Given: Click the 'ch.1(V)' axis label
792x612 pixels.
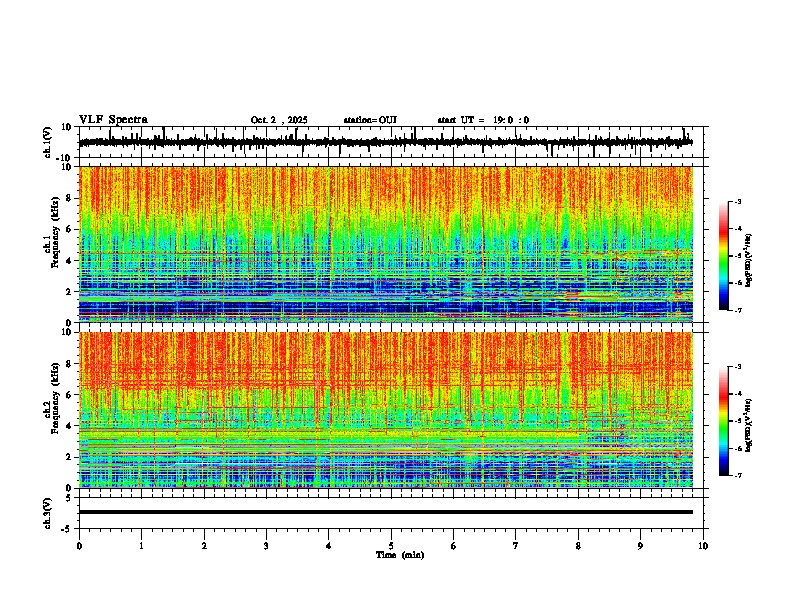Looking at the screenshot, I should [48, 142].
